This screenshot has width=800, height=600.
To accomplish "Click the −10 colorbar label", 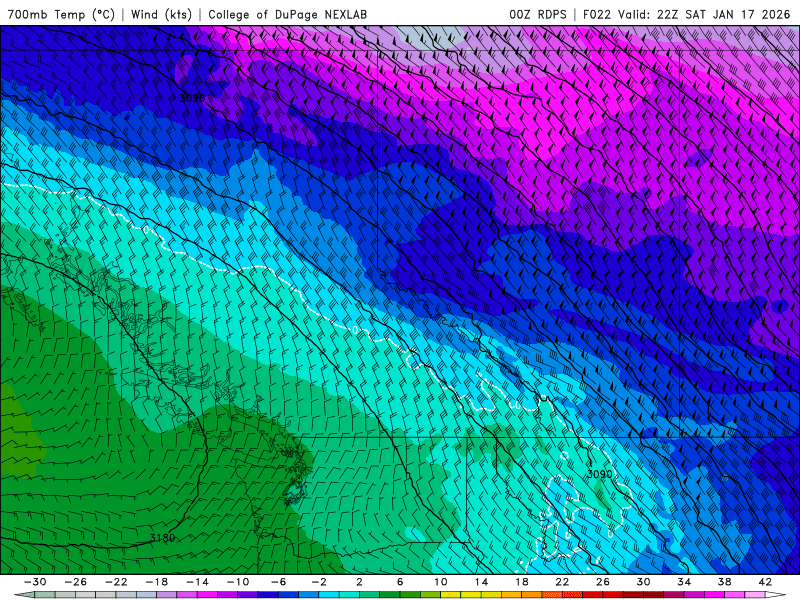I will click(x=238, y=582).
